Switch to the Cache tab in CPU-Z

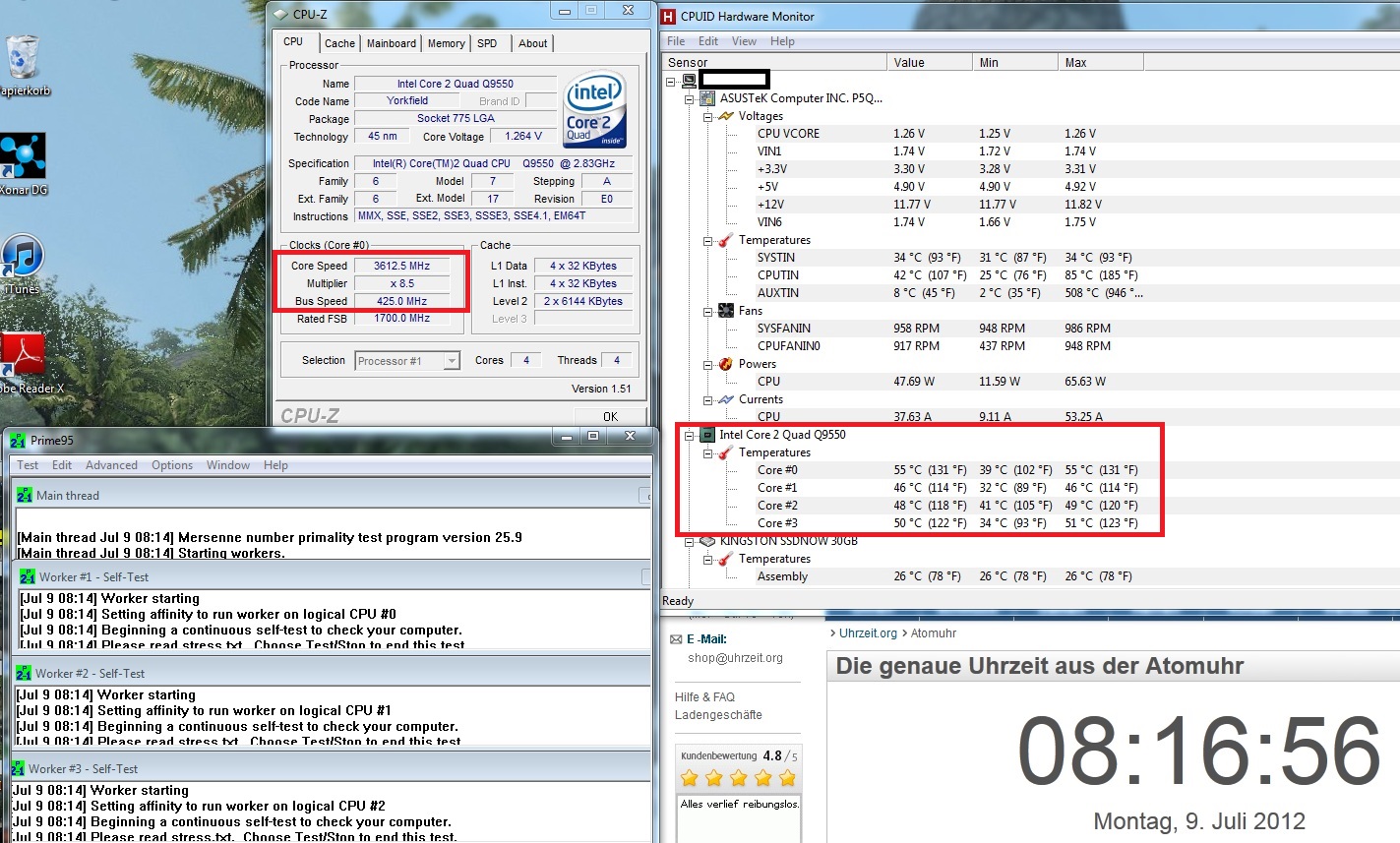click(x=340, y=43)
